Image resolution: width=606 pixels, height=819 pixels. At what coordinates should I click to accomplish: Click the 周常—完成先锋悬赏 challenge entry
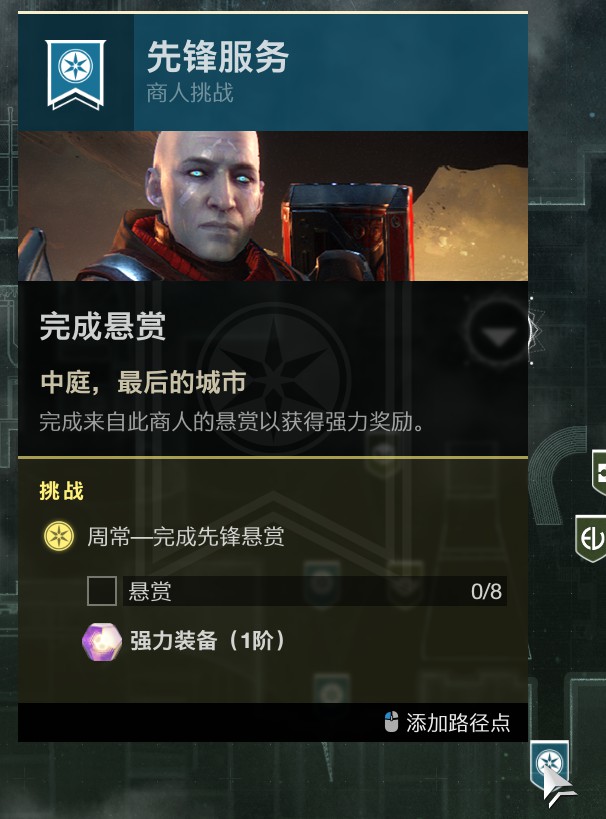pos(186,536)
